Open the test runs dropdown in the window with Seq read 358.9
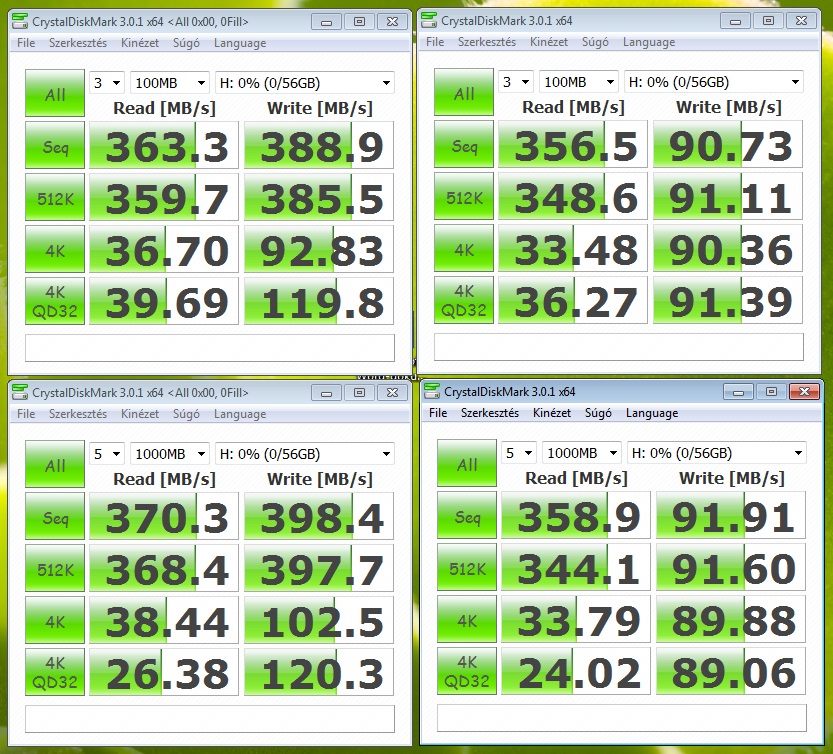 pos(519,453)
